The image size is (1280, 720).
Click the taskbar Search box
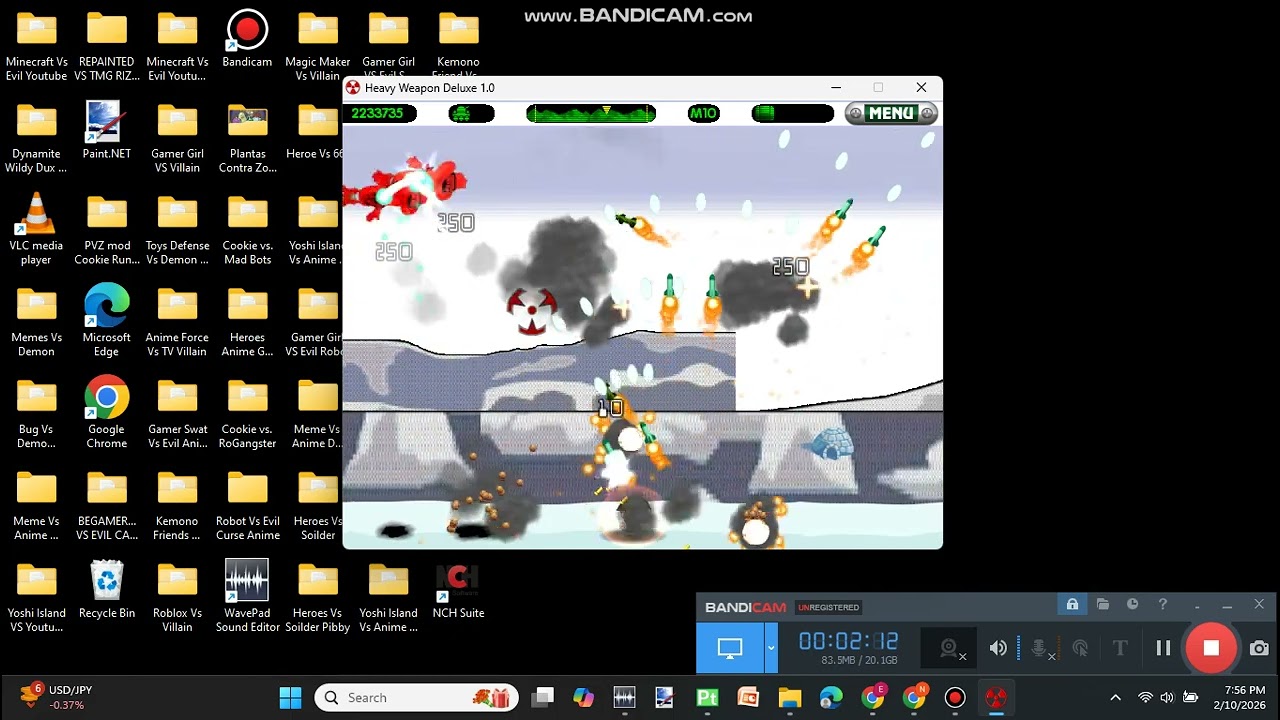[x=417, y=698]
